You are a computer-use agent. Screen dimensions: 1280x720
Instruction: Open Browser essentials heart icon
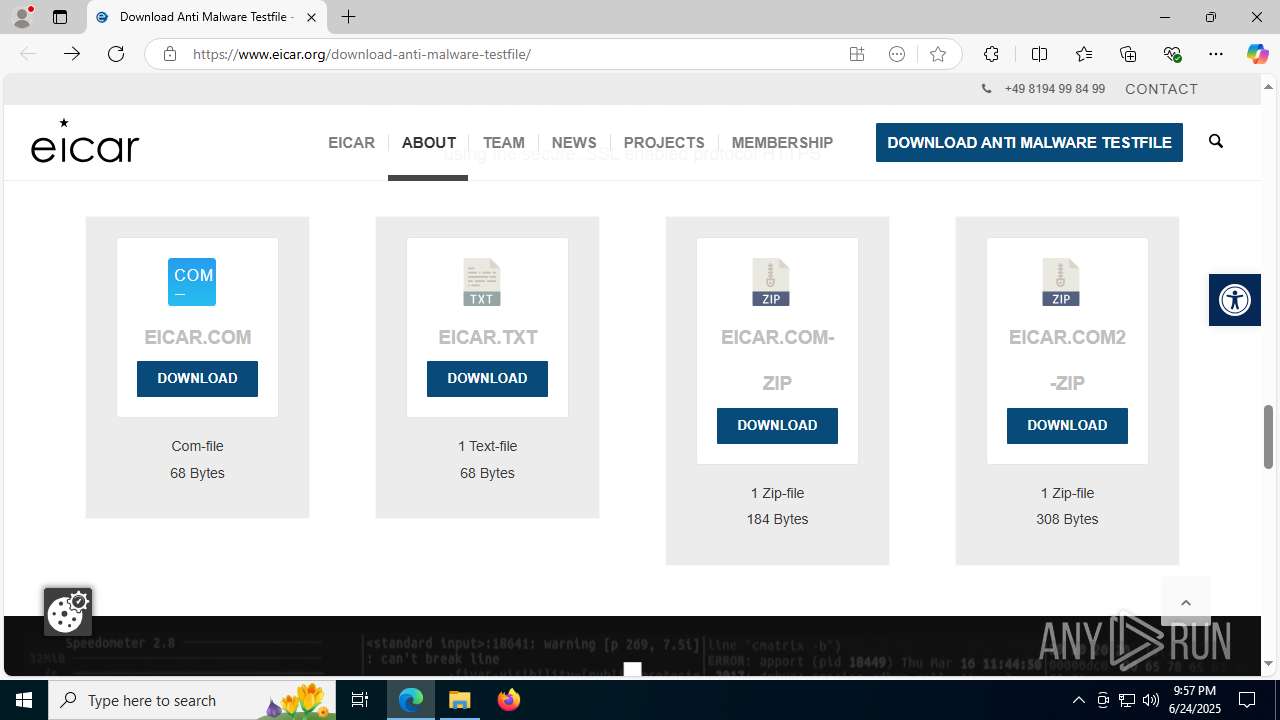[x=1172, y=54]
